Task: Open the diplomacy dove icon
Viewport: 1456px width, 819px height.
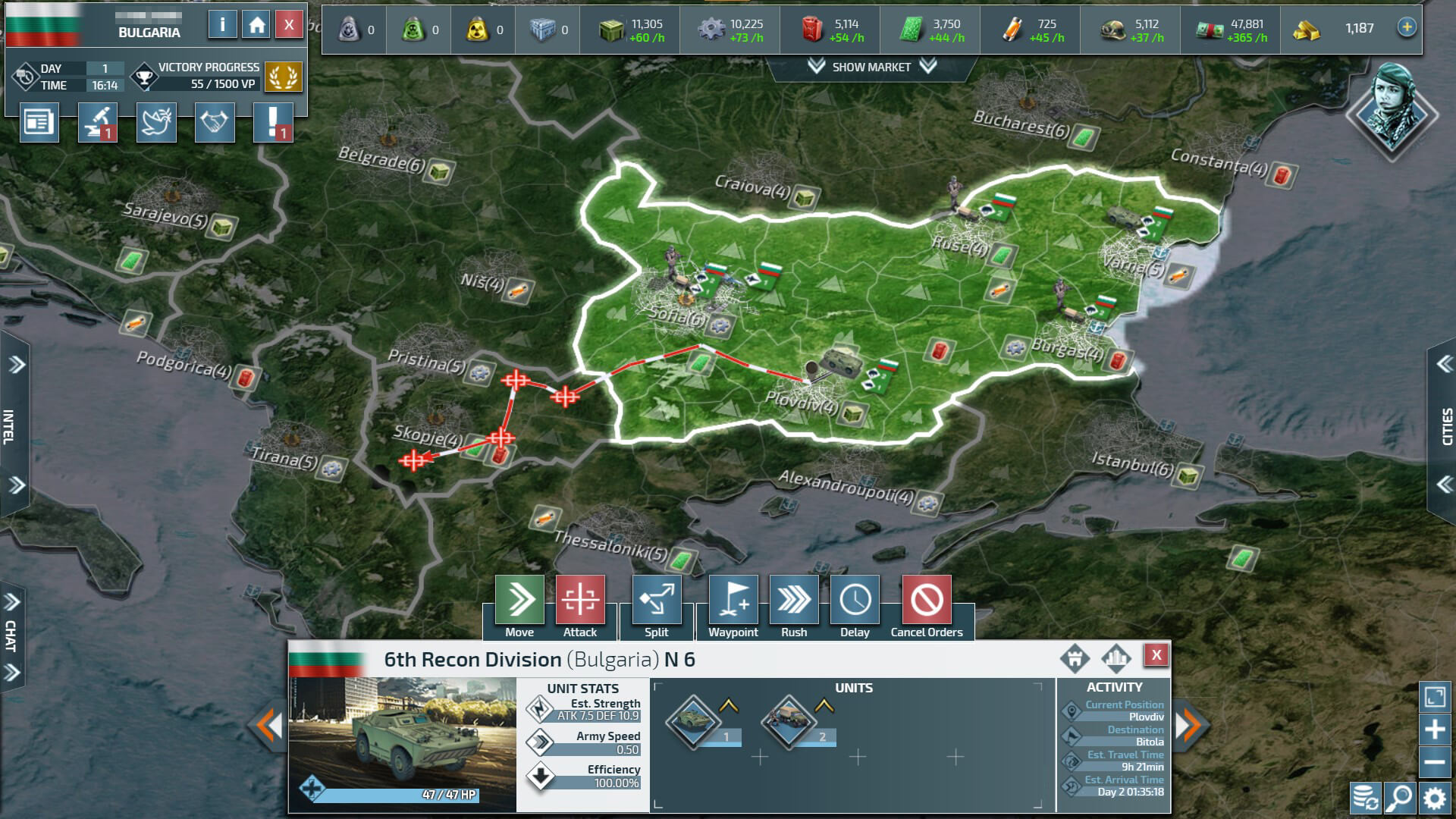Action: [156, 122]
